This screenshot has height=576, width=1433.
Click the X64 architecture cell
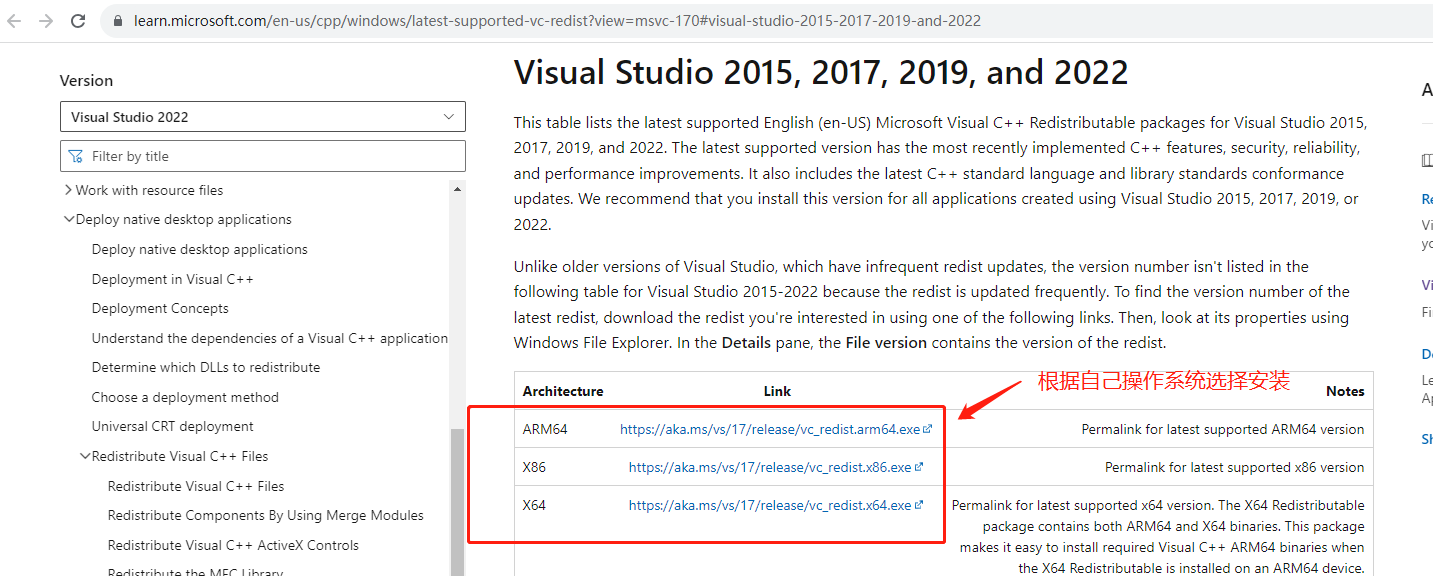534,505
